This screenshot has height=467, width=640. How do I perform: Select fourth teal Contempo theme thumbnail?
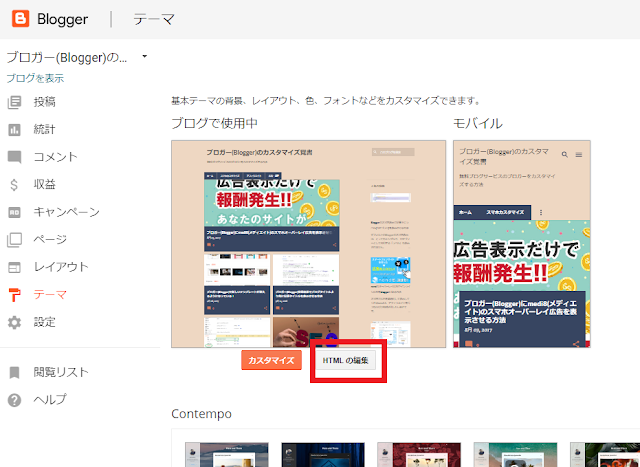[x=515, y=454]
